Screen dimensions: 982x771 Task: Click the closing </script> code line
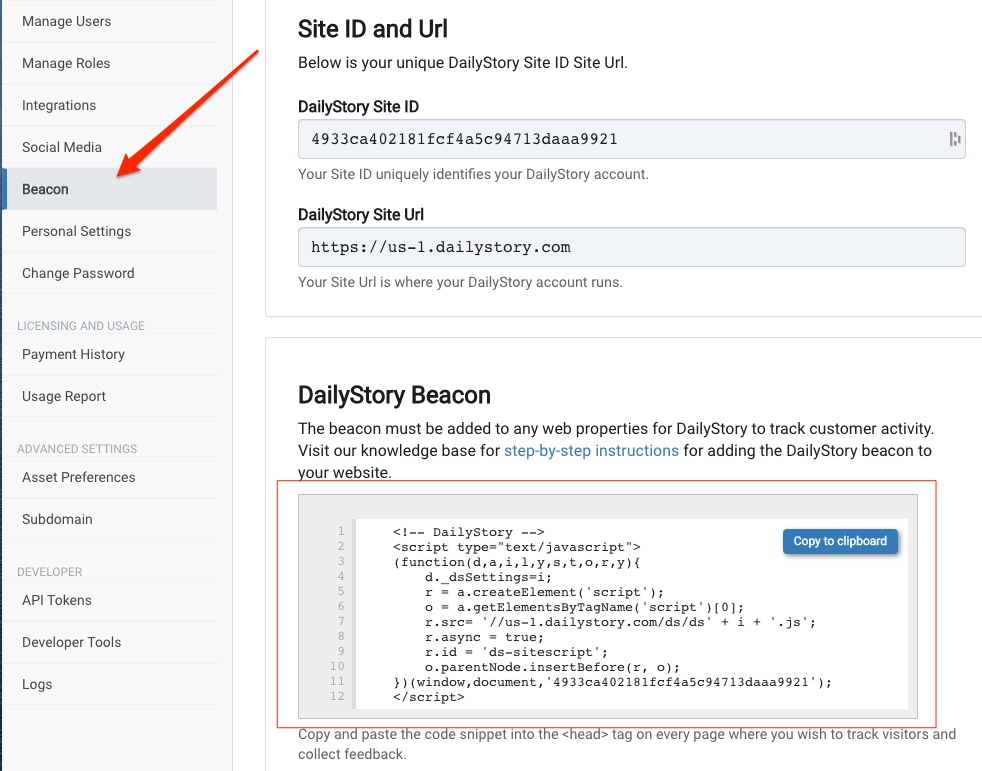(428, 697)
